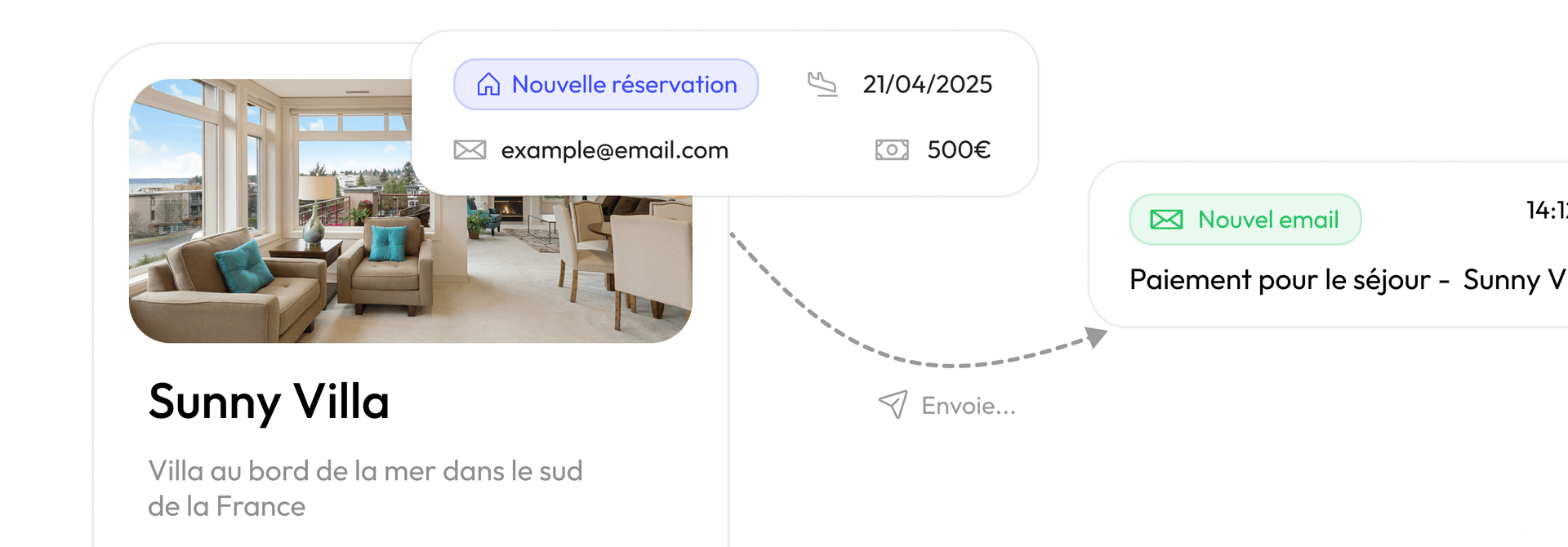Image resolution: width=1568 pixels, height=547 pixels.
Task: Click the banknote icon beside 500€
Action: [891, 150]
